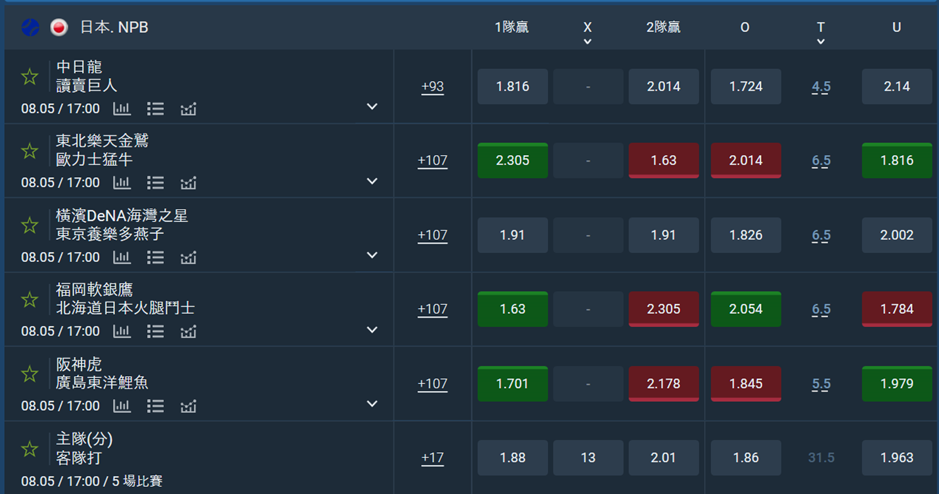Image resolution: width=939 pixels, height=494 pixels.
Task: Open the list icon for 福岡軟銀鷹 match
Action: point(155,331)
